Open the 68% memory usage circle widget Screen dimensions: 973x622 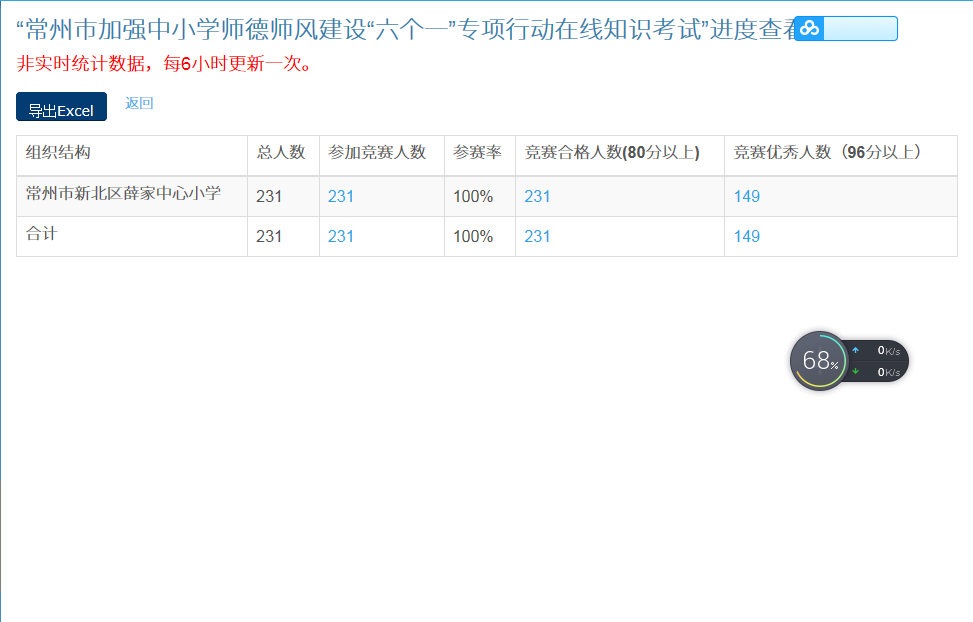819,361
